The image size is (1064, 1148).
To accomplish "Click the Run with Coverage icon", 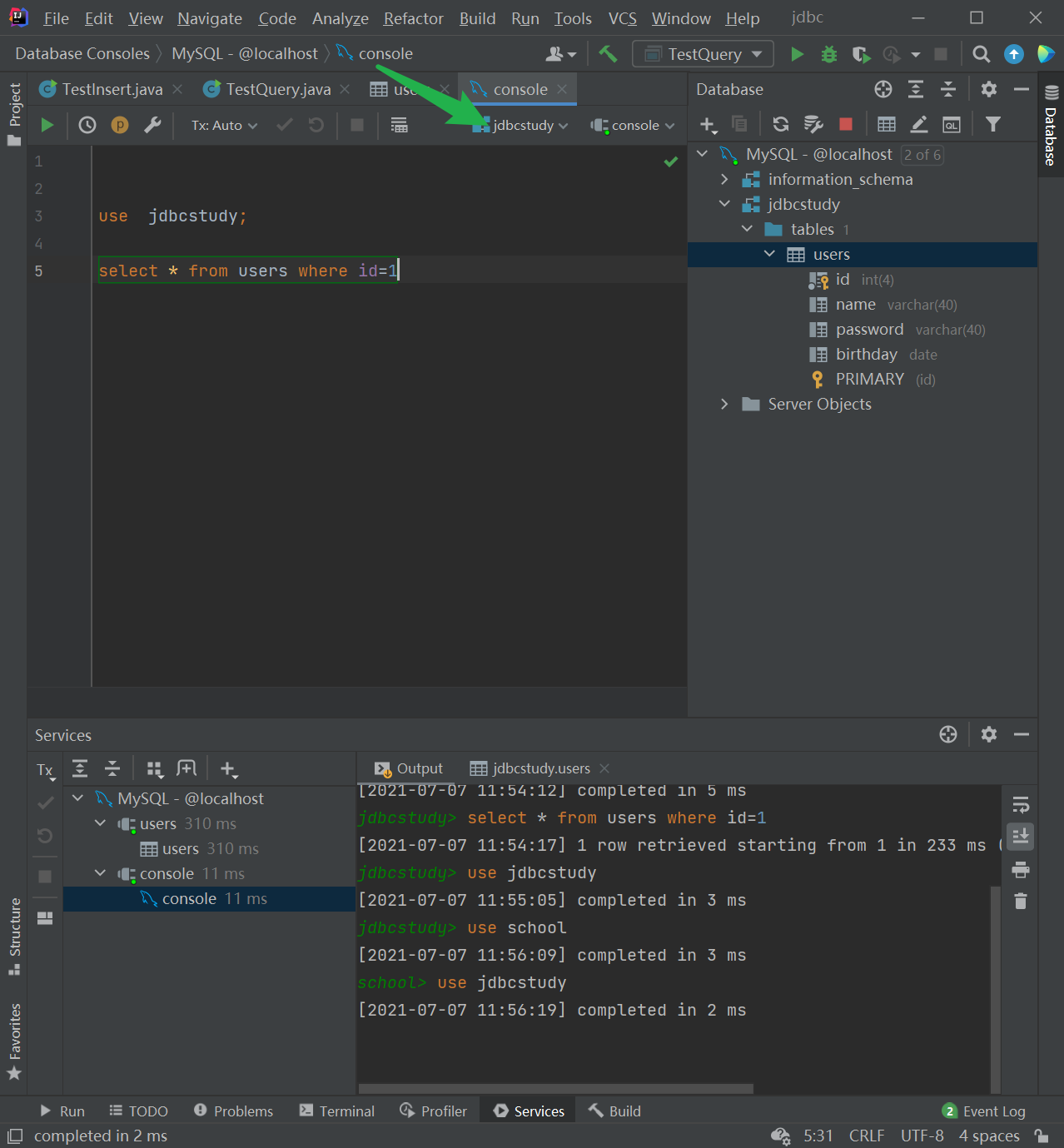I will coord(861,54).
